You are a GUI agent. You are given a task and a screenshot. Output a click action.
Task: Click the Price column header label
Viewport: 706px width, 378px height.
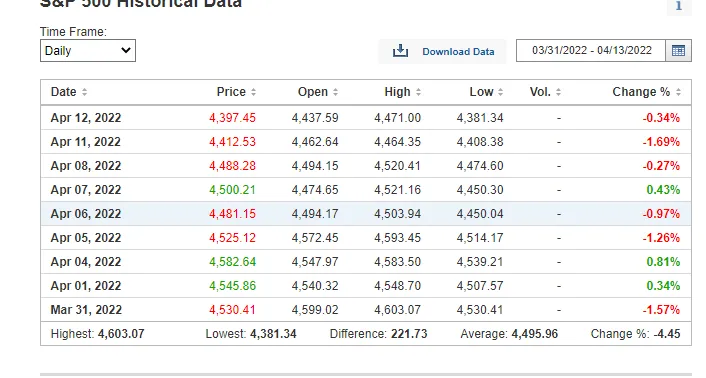231,92
